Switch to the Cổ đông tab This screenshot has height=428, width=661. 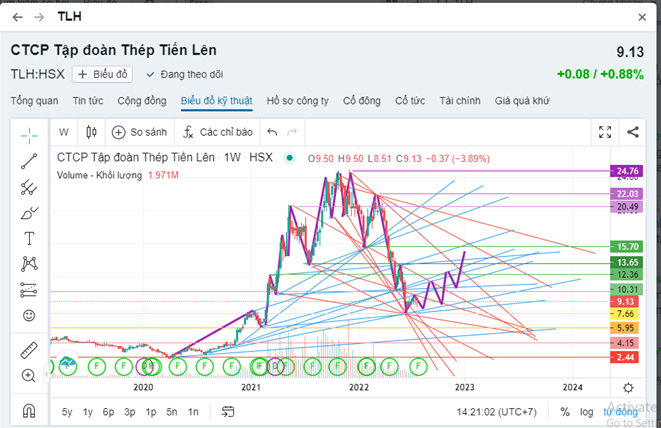tap(362, 101)
